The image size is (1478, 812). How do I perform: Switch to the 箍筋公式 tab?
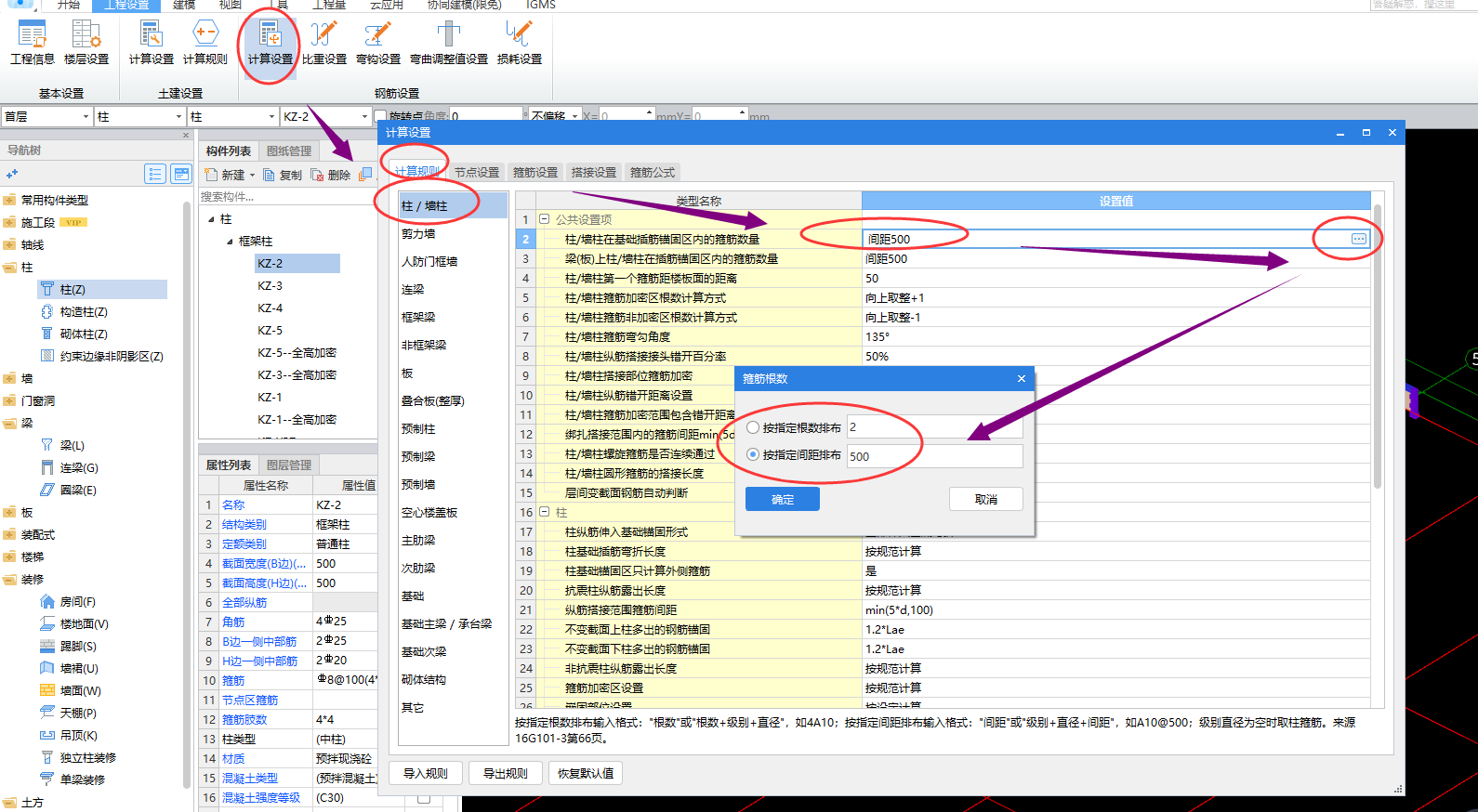pyautogui.click(x=653, y=172)
